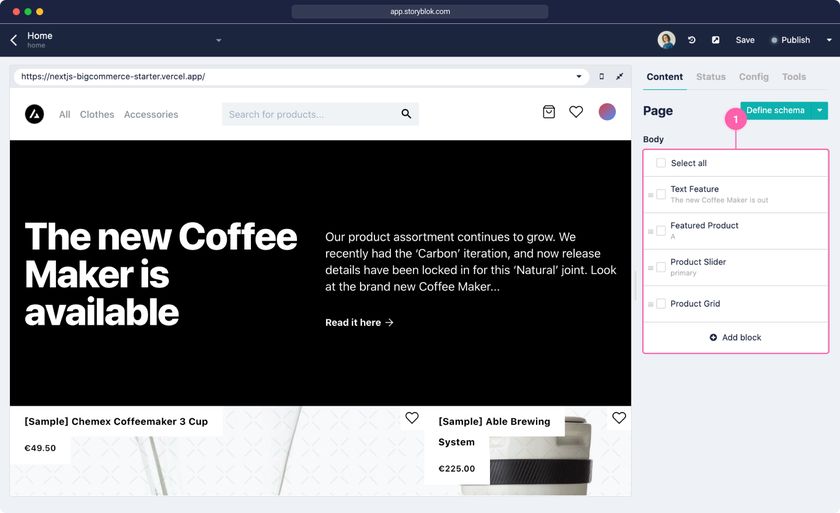Switch to the Content tab
The image size is (840, 513).
[x=664, y=77]
